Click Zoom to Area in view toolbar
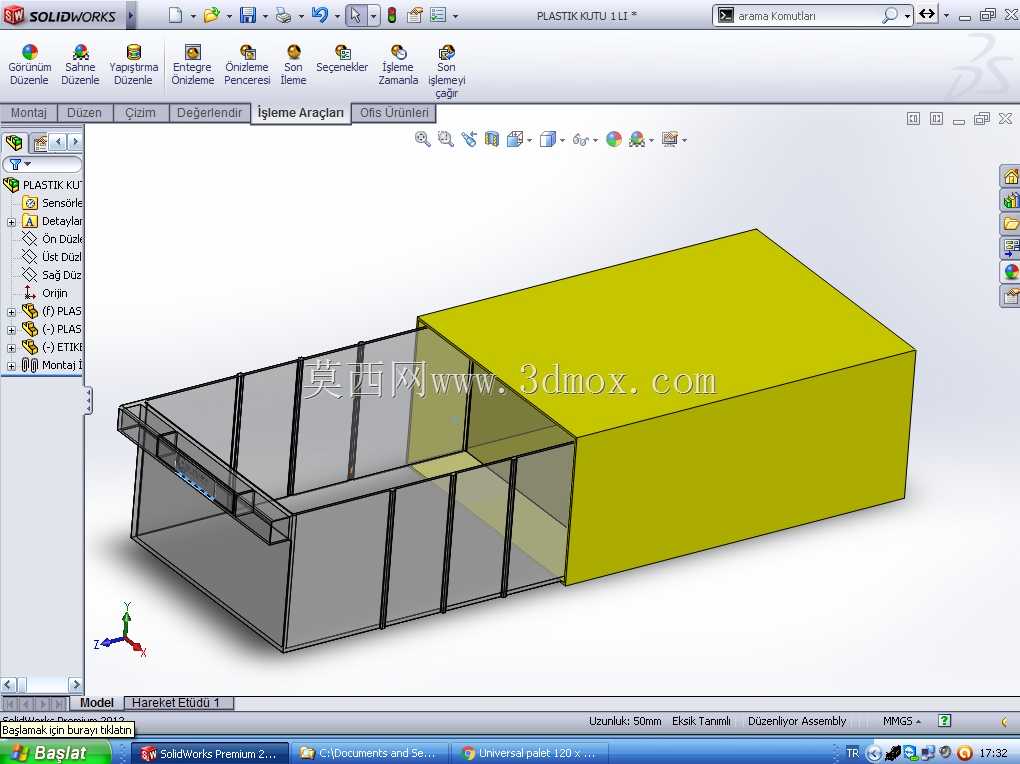Viewport: 1020px width, 764px height. point(446,139)
